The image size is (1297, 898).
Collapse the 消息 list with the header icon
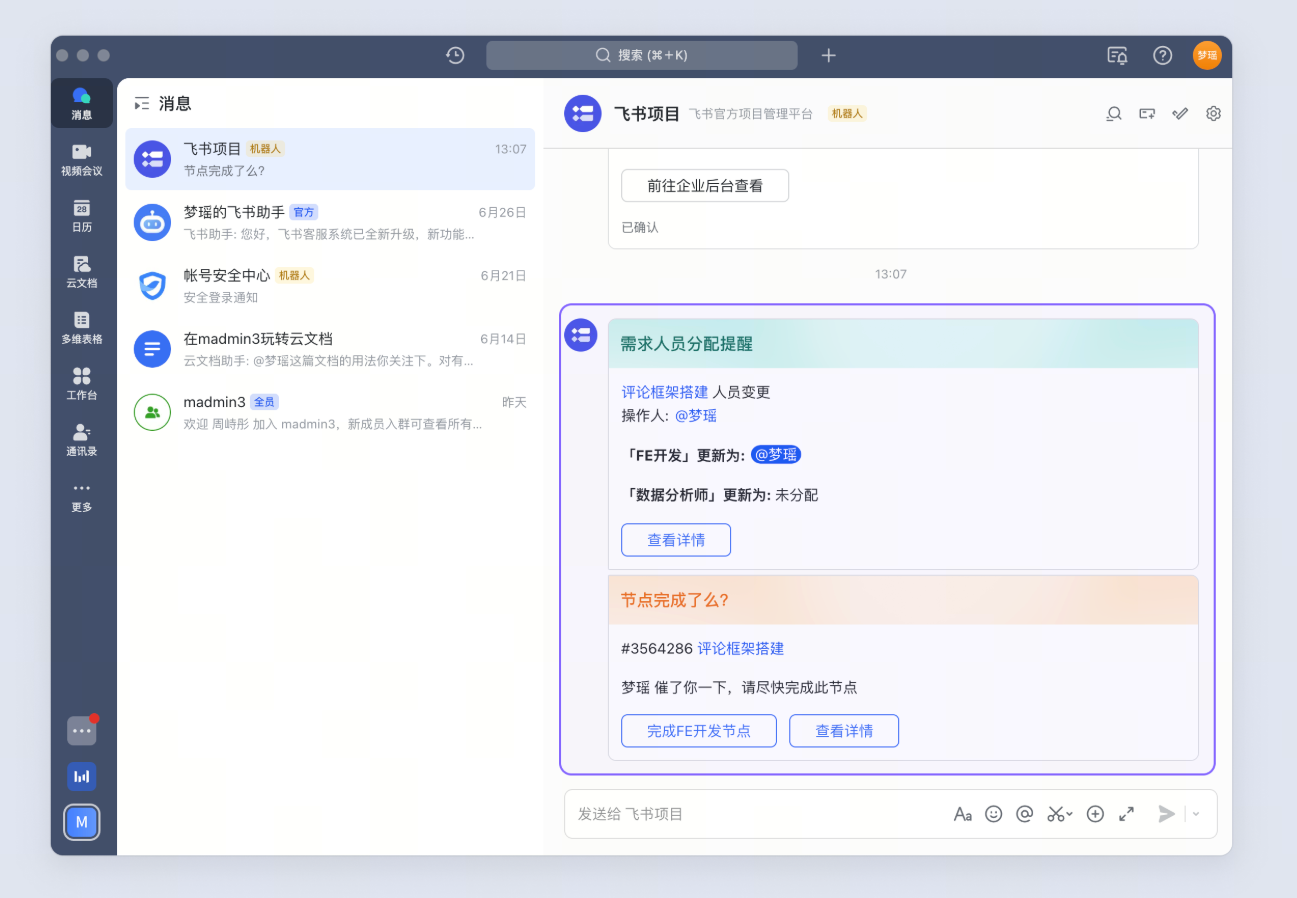tap(142, 103)
